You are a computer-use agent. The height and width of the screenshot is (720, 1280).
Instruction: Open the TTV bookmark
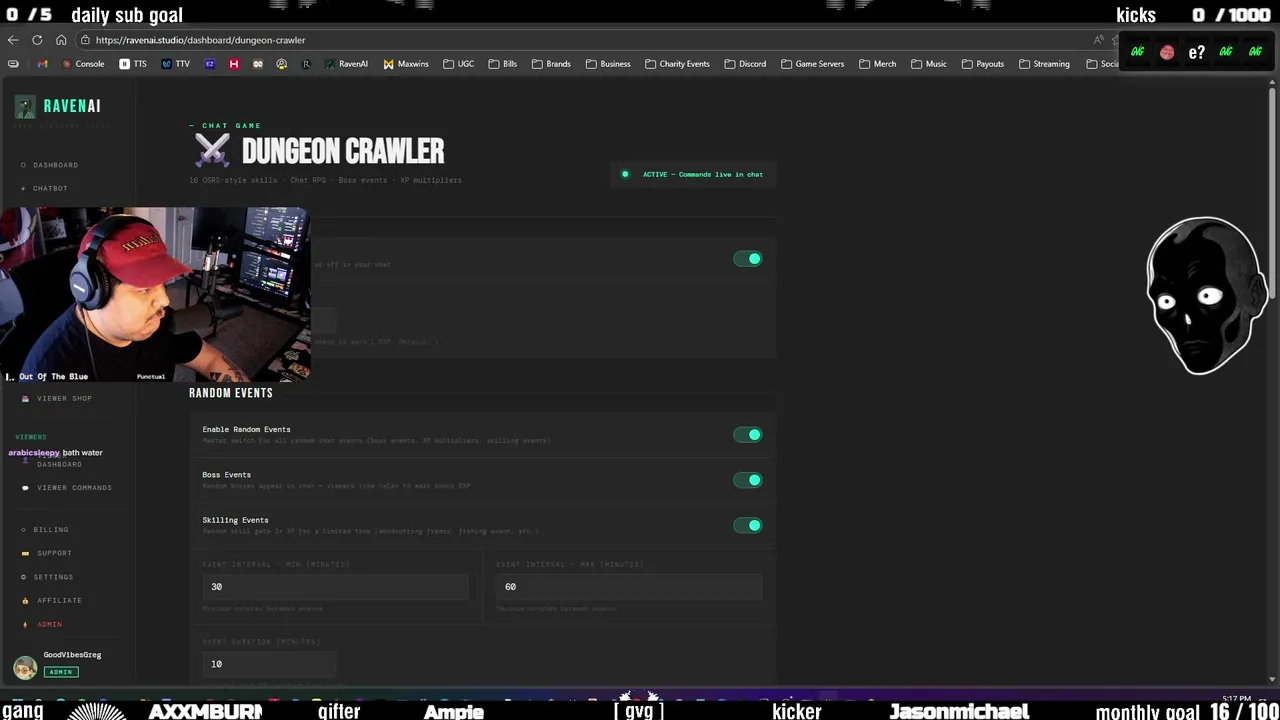(176, 64)
